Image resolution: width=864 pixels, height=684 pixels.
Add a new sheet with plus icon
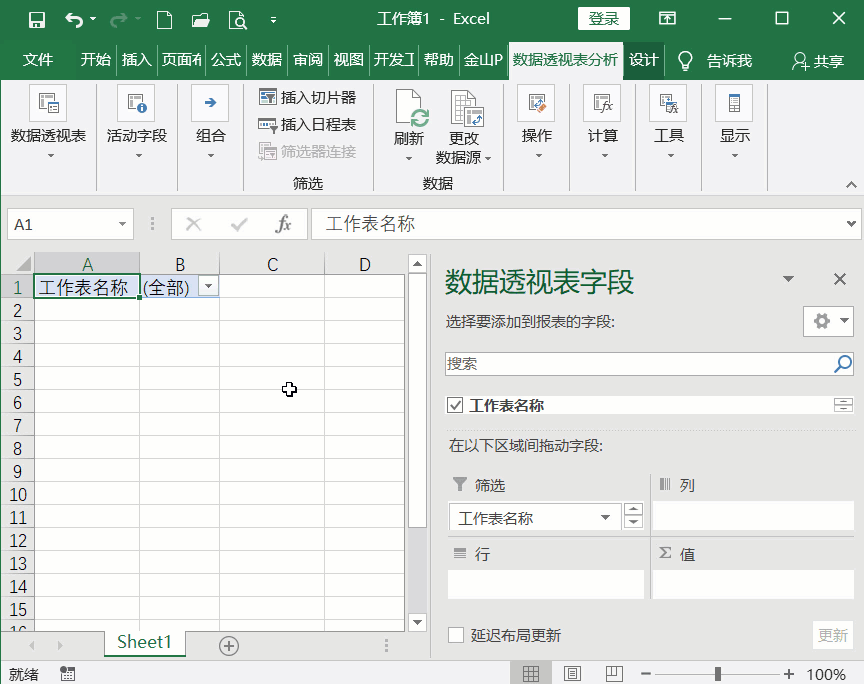(229, 645)
